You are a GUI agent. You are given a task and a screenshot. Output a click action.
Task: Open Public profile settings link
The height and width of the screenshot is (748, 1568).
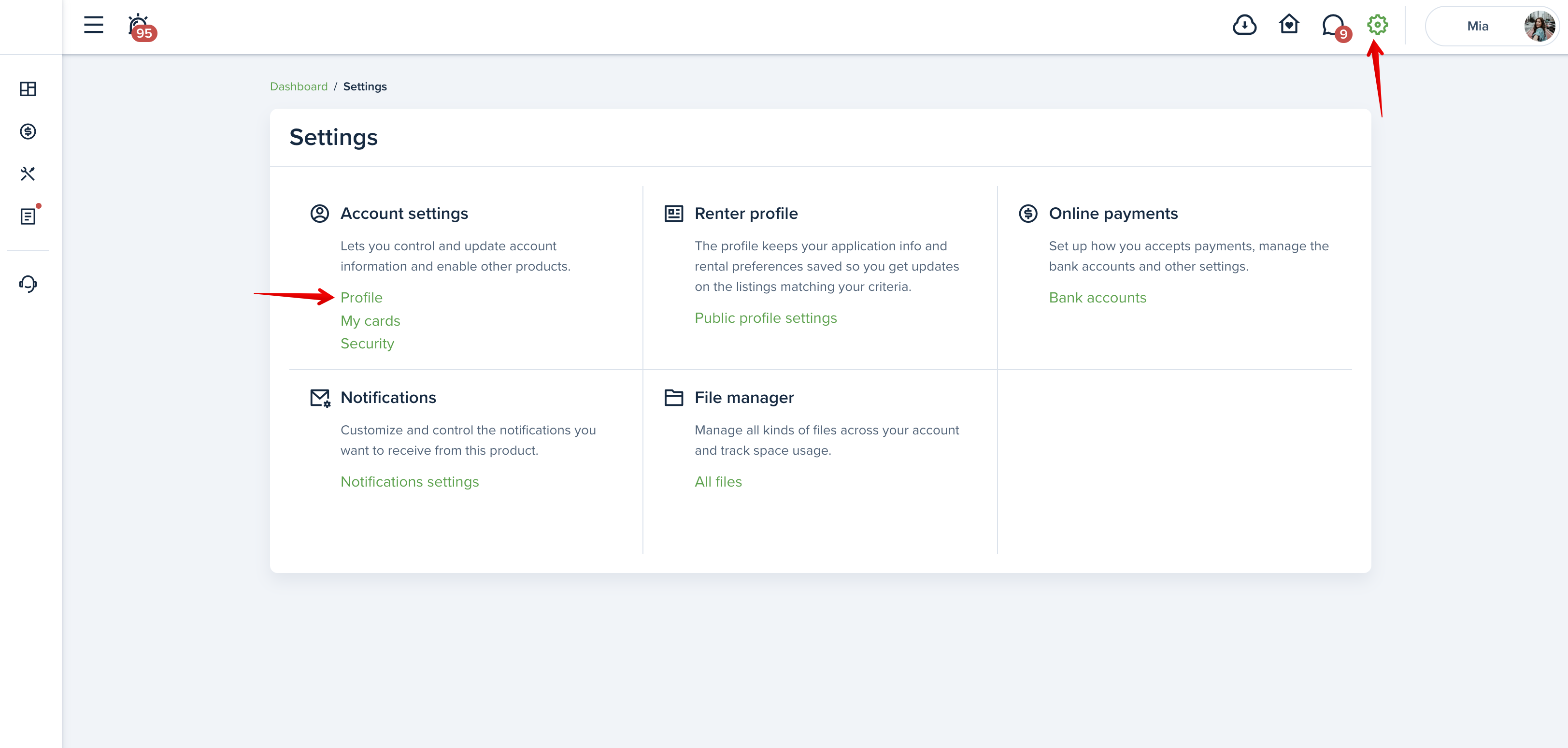coord(766,318)
